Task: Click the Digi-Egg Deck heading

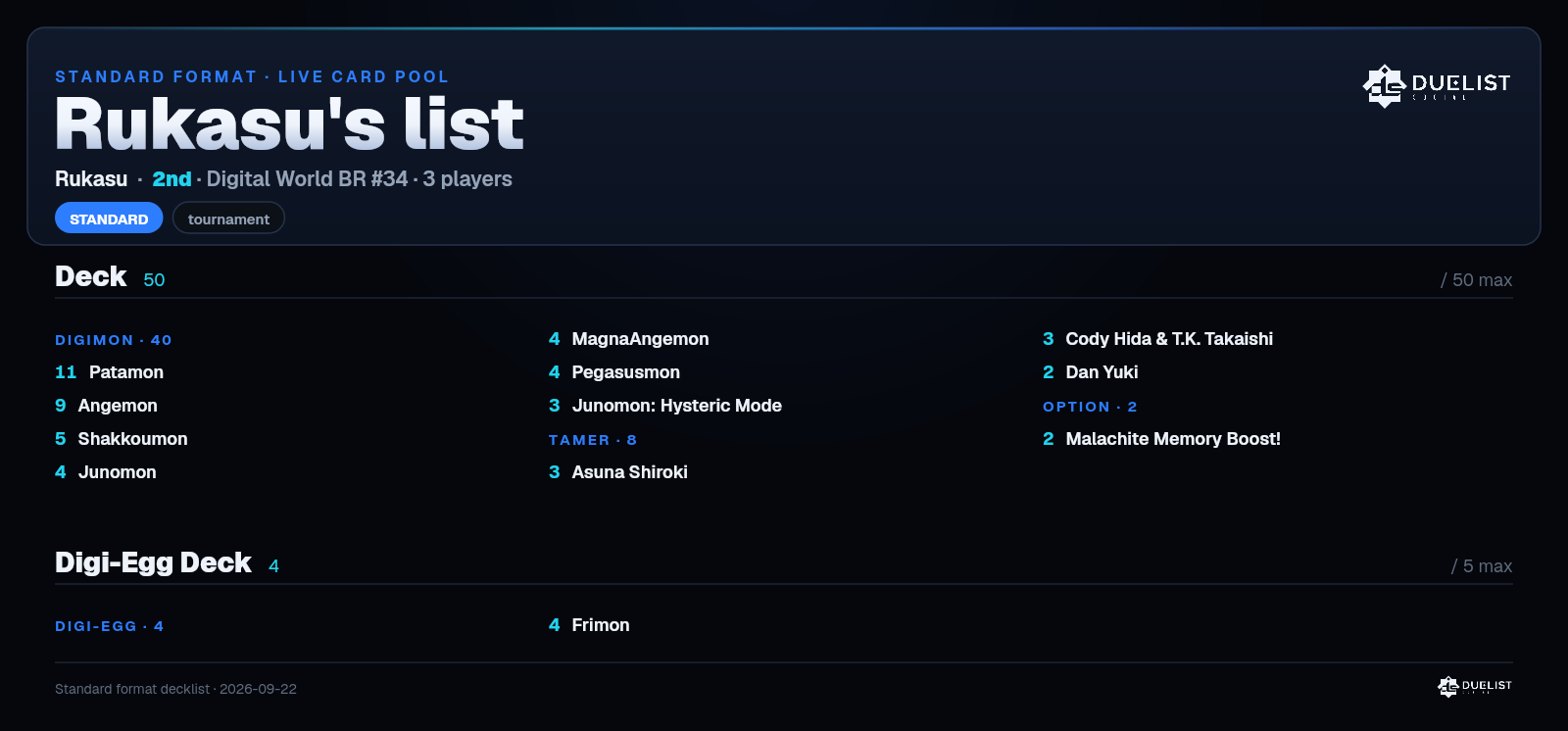Action: [153, 562]
